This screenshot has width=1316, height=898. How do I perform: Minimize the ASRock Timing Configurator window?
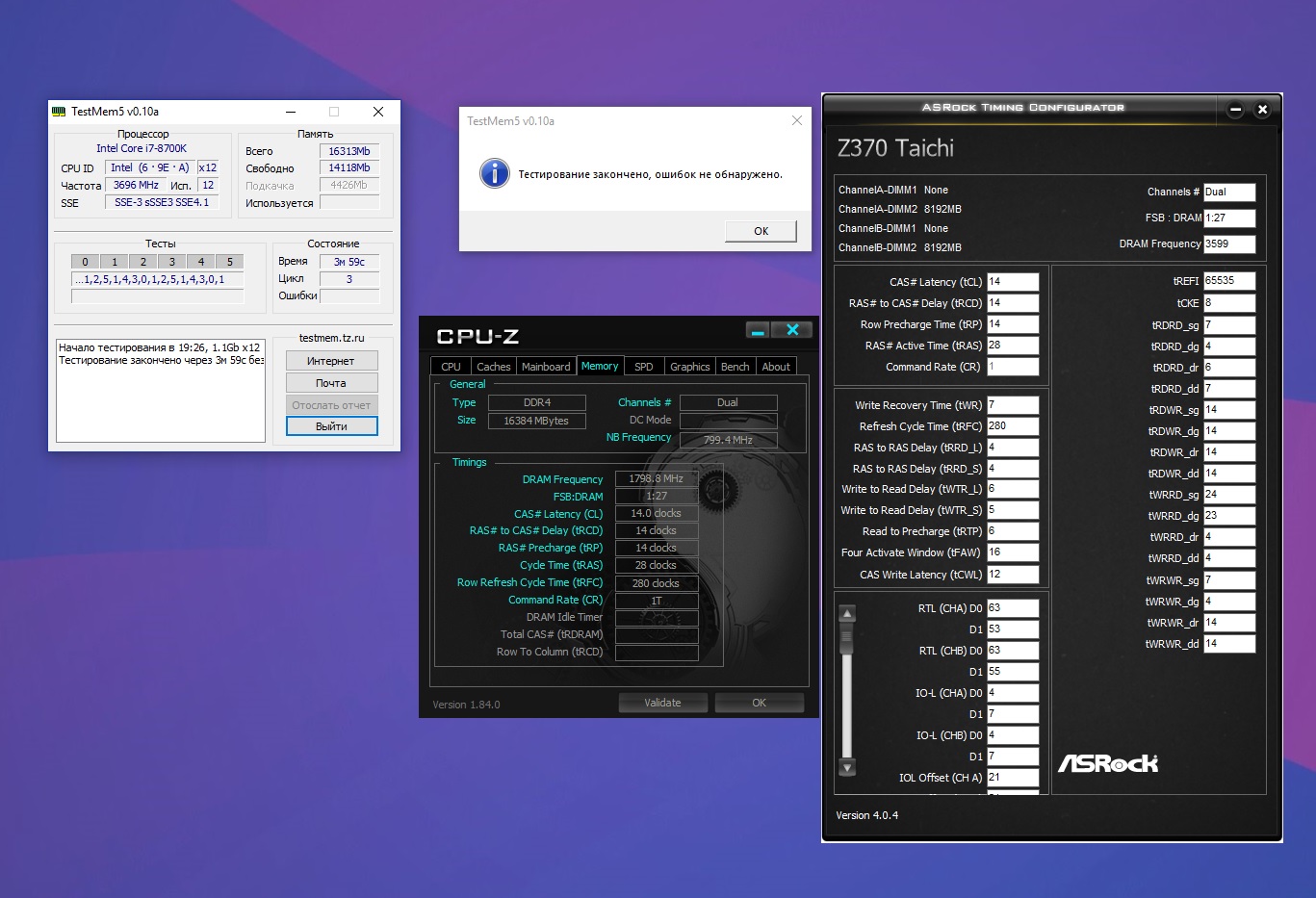[x=1236, y=110]
